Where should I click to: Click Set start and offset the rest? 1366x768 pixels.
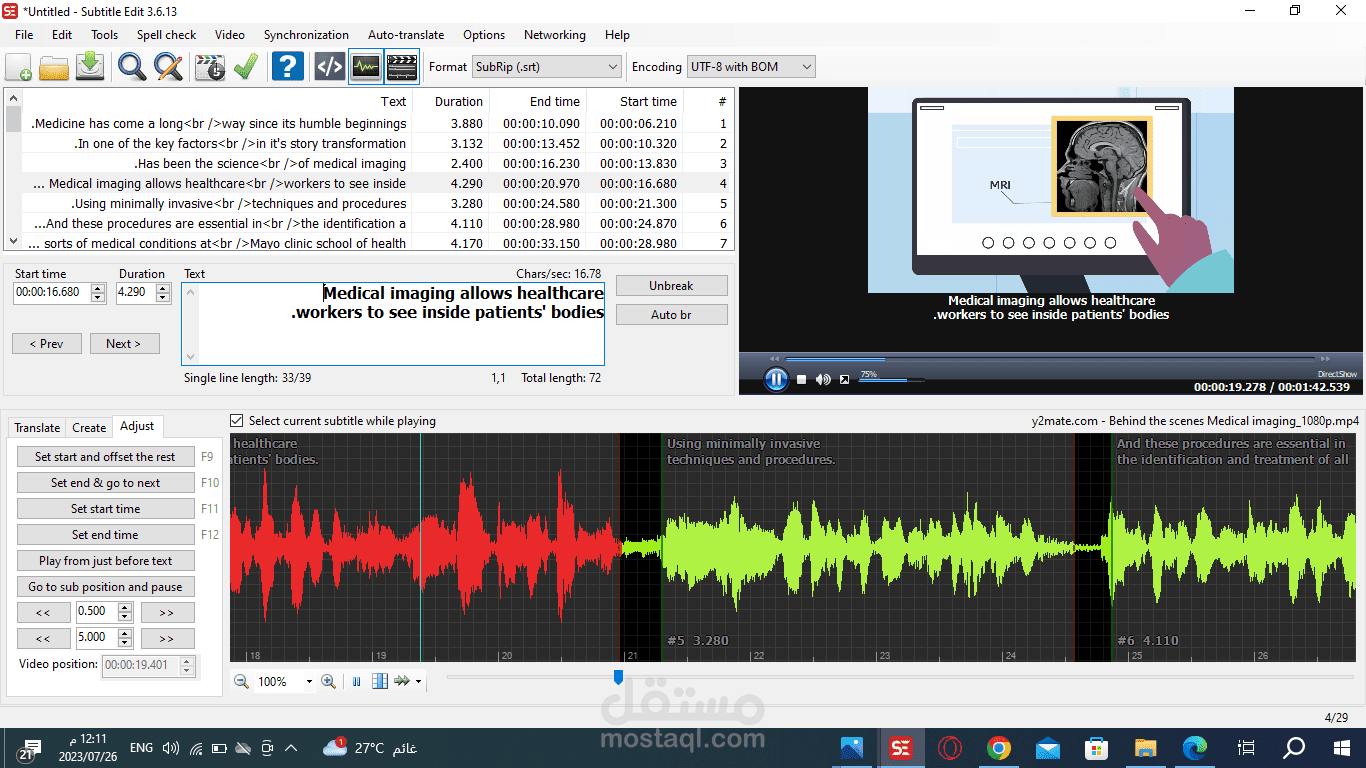pos(105,456)
